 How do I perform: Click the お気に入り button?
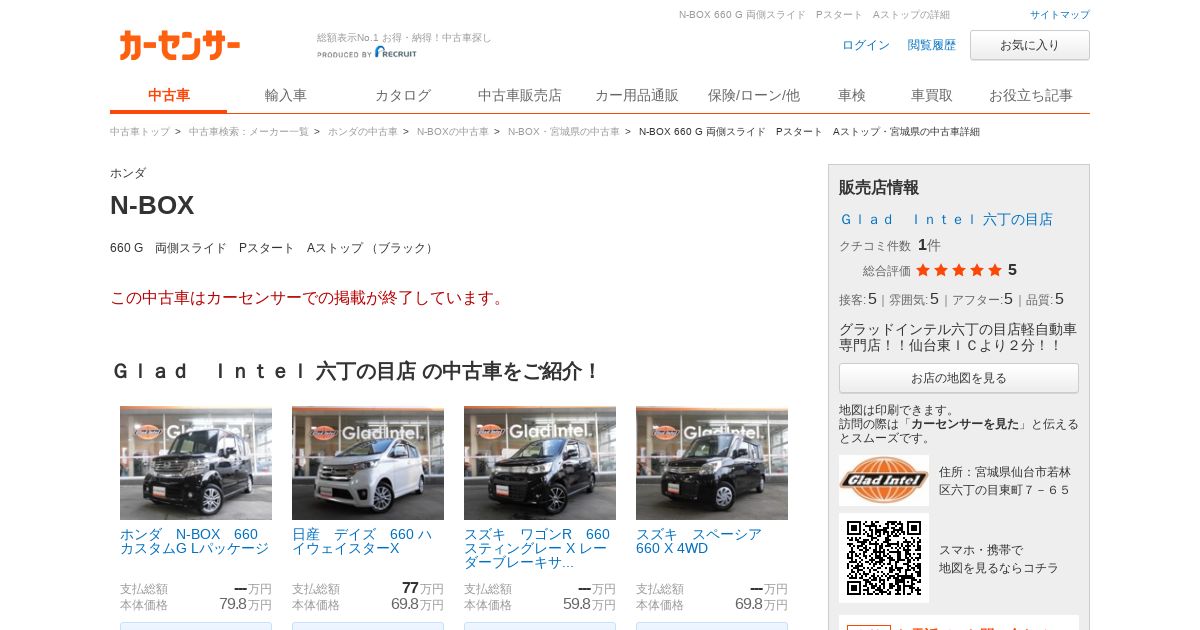pos(1030,45)
